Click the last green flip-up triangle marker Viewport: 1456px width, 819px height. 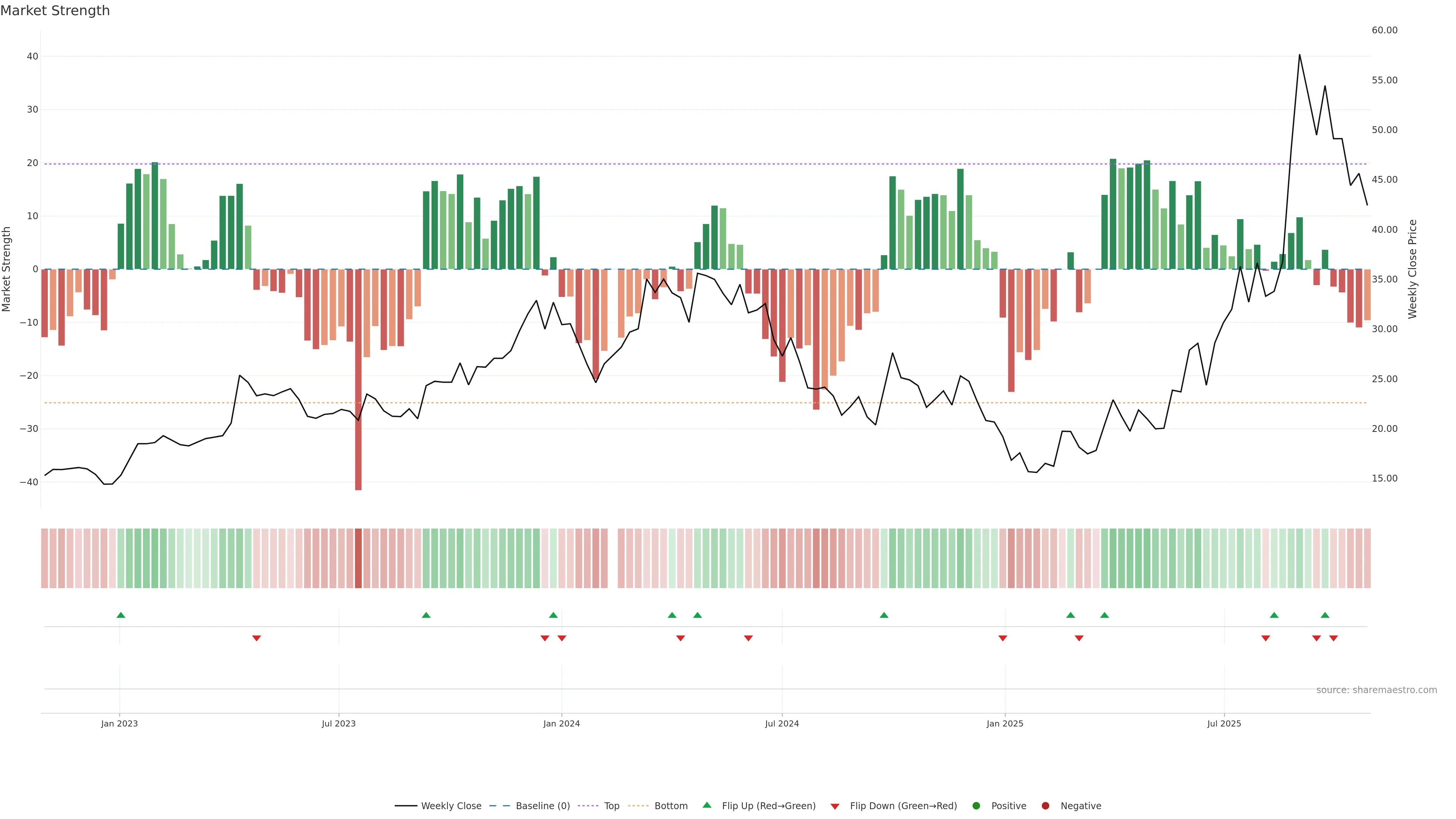click(1325, 615)
